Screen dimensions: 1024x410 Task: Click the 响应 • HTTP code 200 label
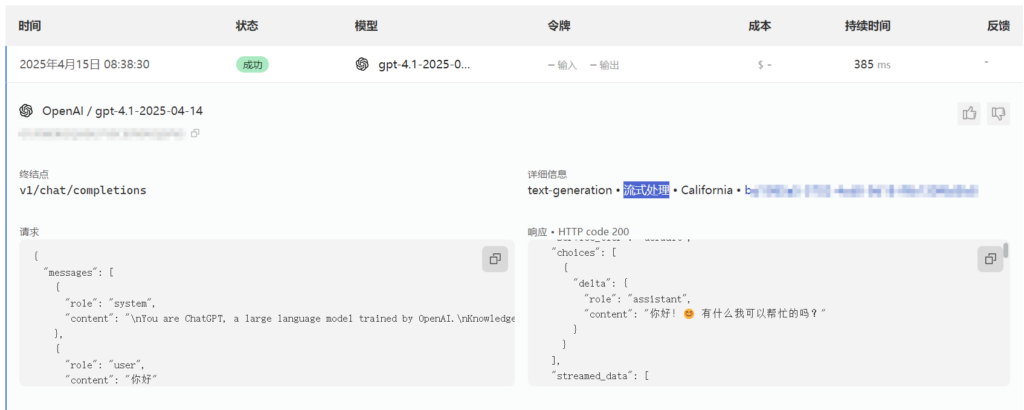coord(579,232)
